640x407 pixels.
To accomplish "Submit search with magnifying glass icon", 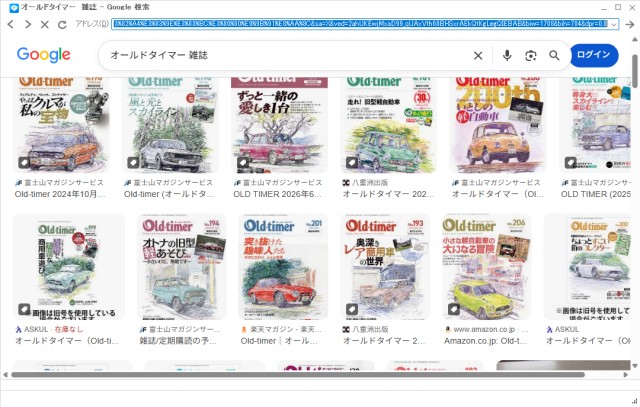I will pos(554,55).
